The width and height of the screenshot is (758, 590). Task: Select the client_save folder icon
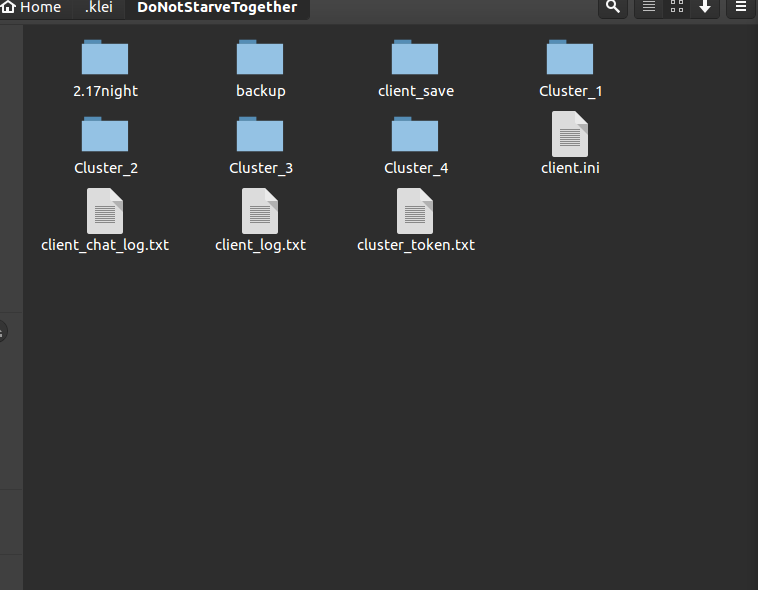point(415,59)
